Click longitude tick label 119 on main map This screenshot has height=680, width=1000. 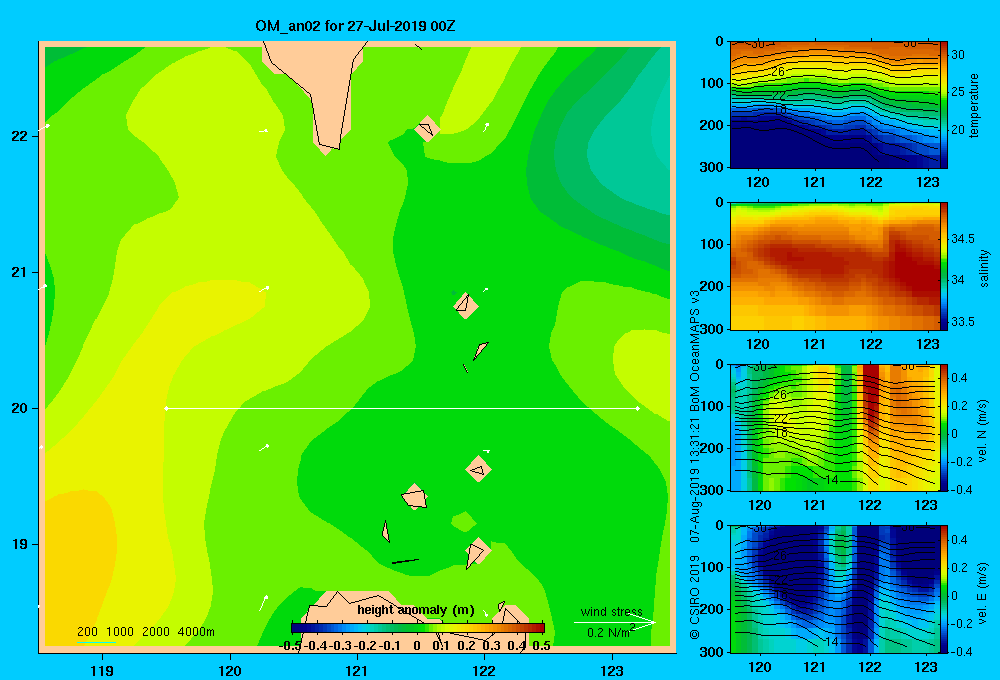102,670
